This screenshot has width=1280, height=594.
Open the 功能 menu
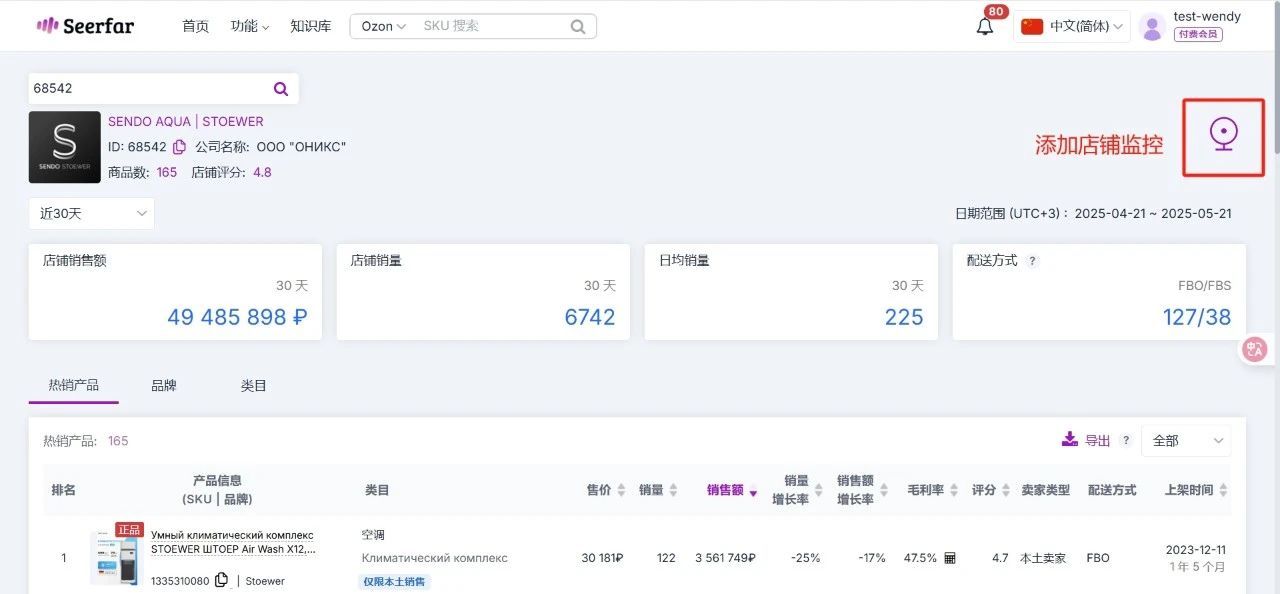pyautogui.click(x=250, y=26)
